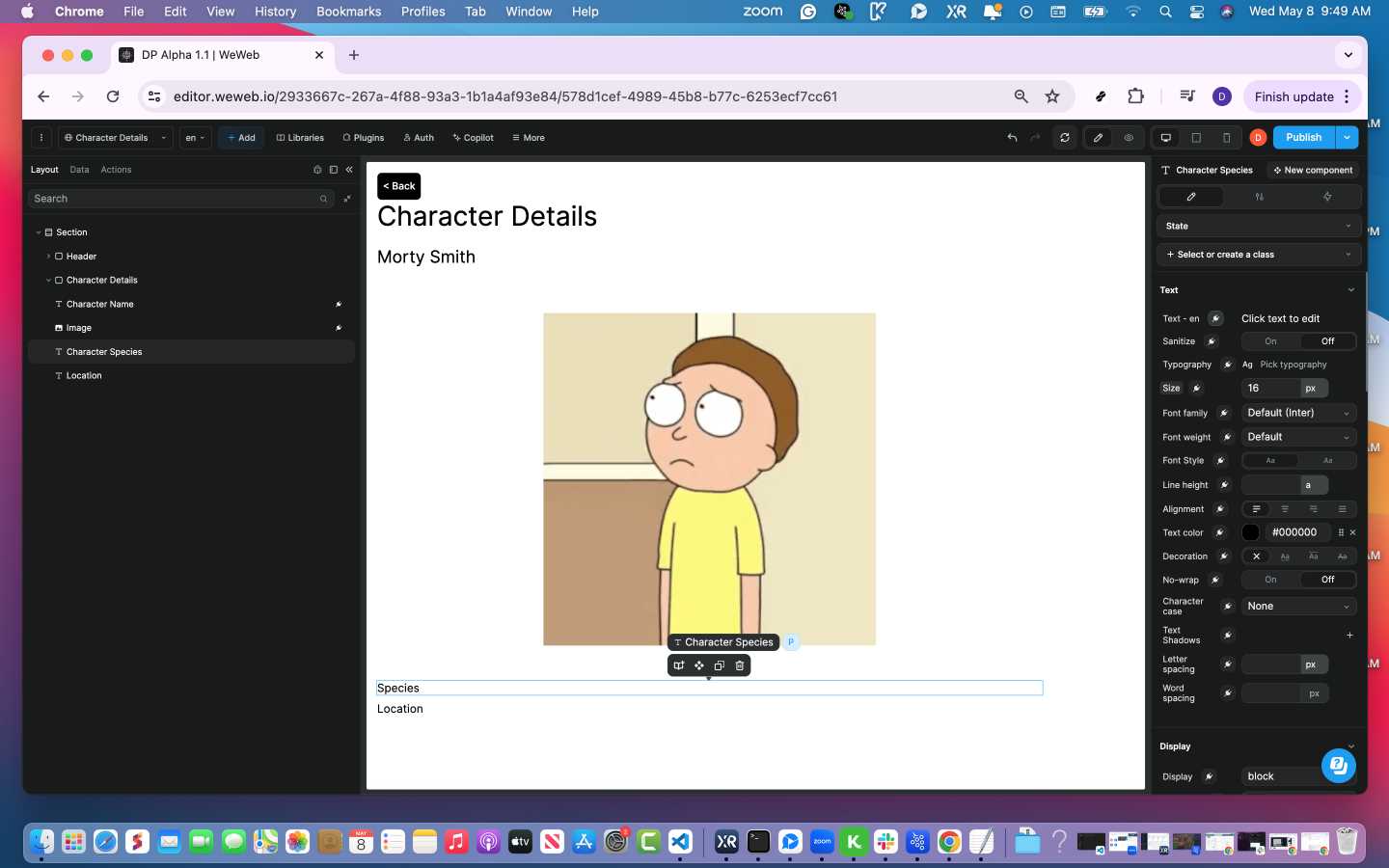
Task: Click binding icon on Character Name row
Action: click(x=339, y=304)
